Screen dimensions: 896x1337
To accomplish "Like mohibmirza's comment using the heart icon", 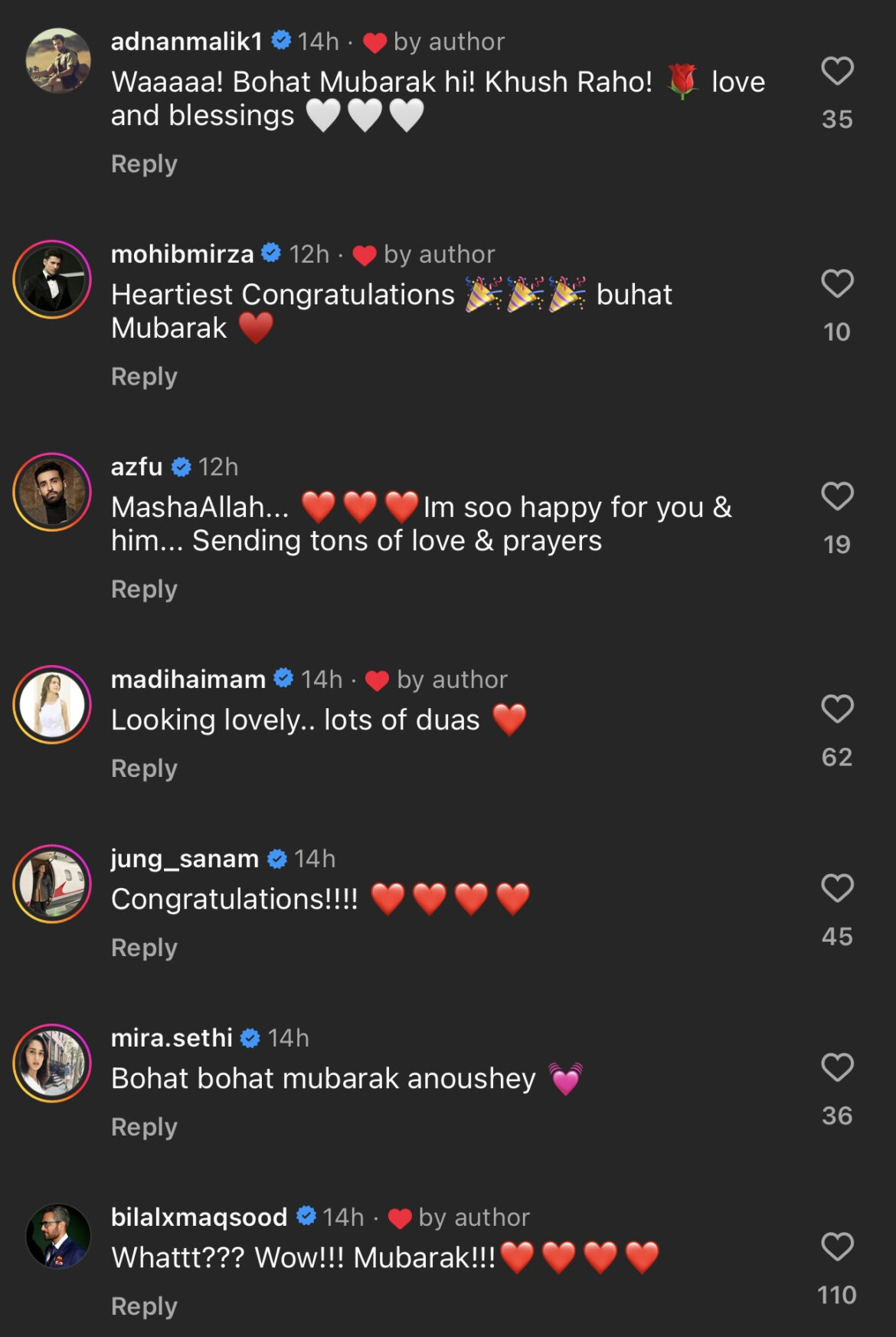I will coord(836,283).
